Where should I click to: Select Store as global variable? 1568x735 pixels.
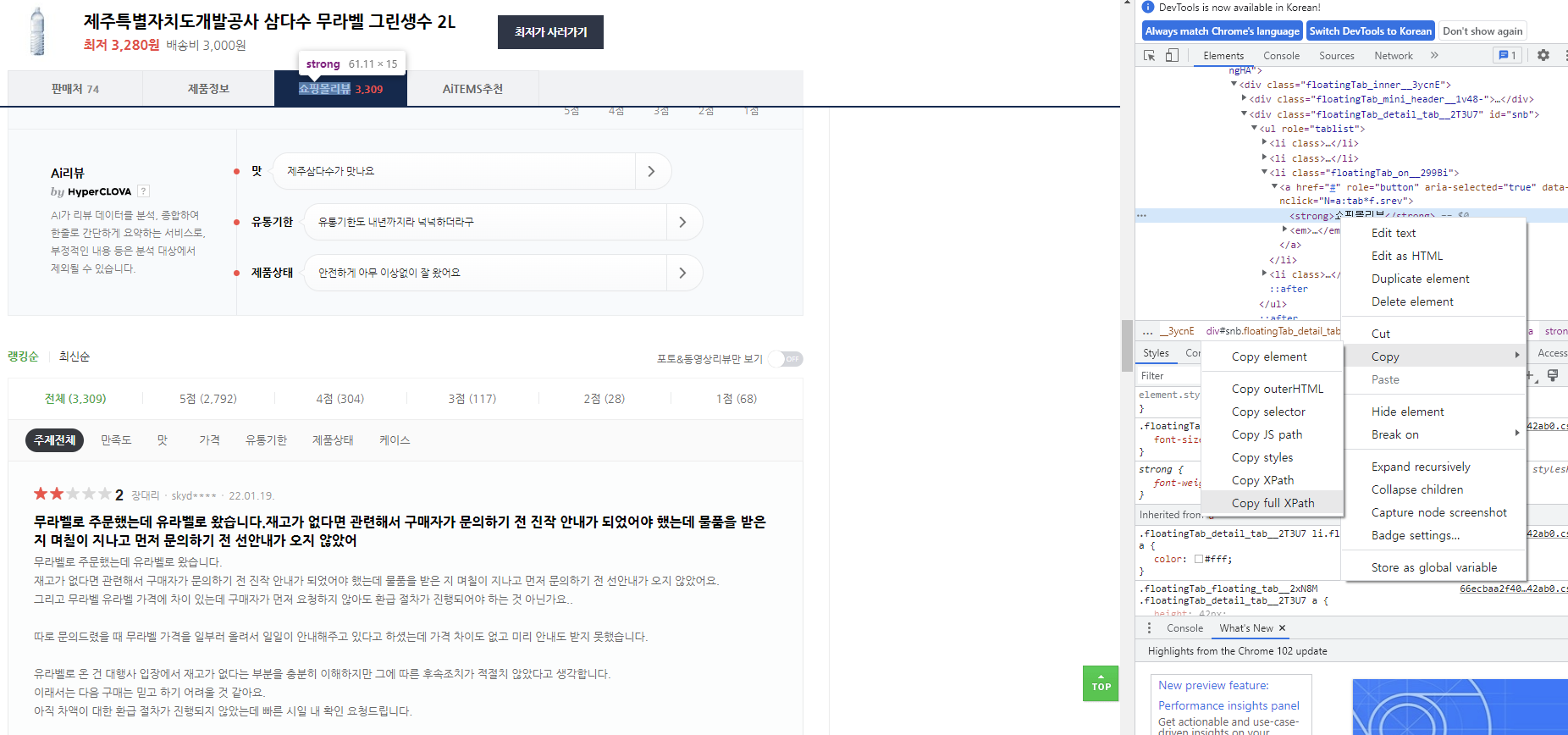(1433, 567)
